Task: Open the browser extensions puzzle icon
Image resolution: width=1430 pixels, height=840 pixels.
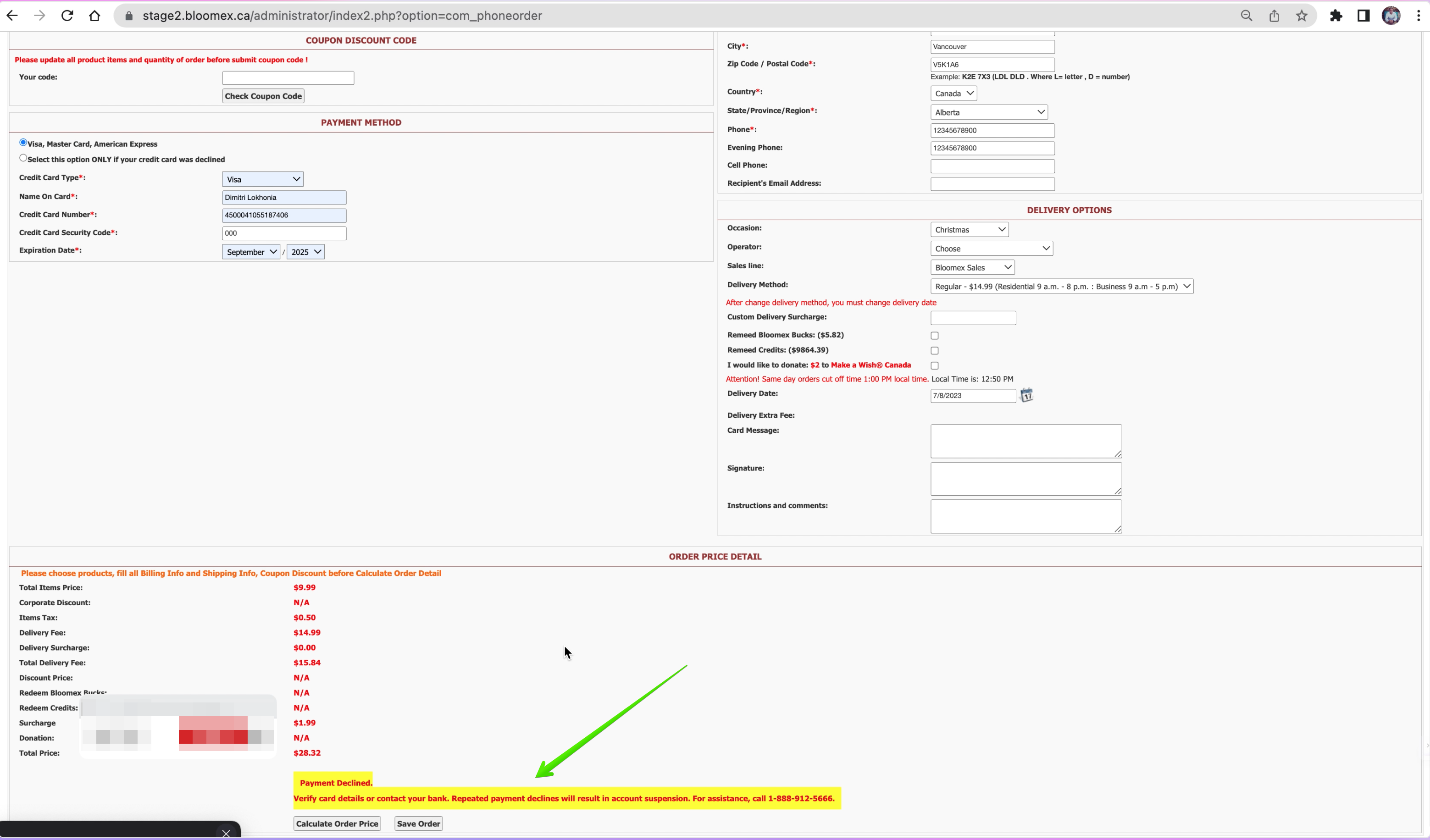Action: tap(1336, 16)
